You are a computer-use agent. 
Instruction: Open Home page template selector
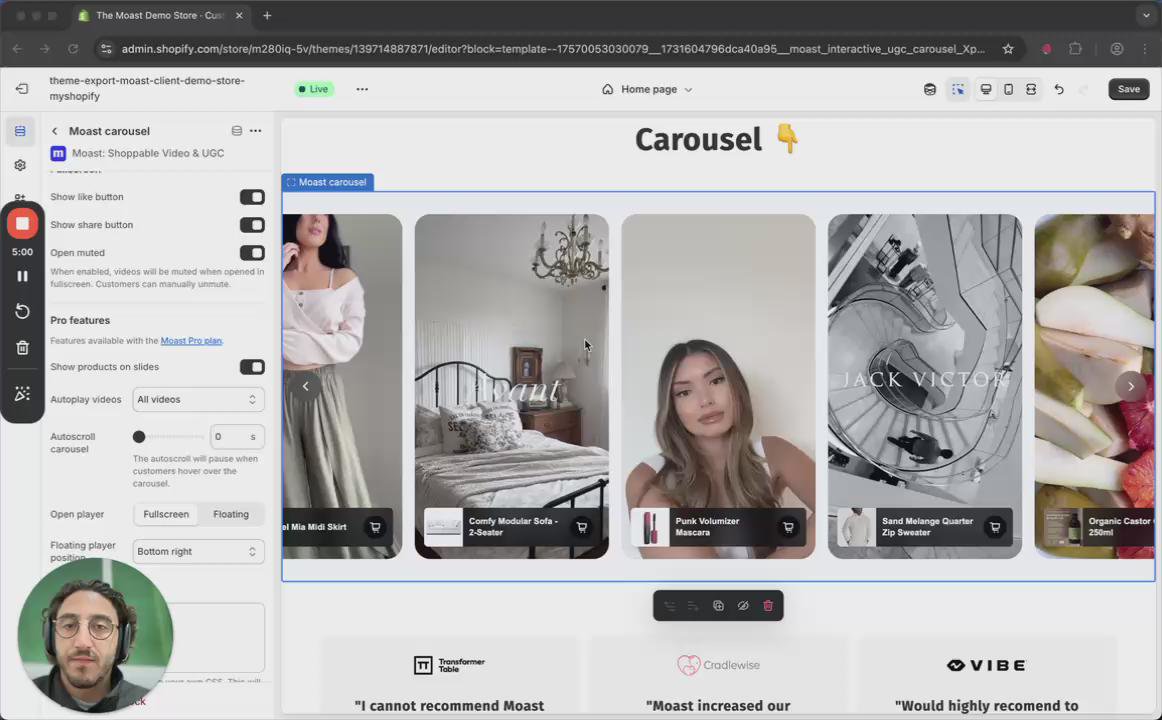(x=648, y=89)
